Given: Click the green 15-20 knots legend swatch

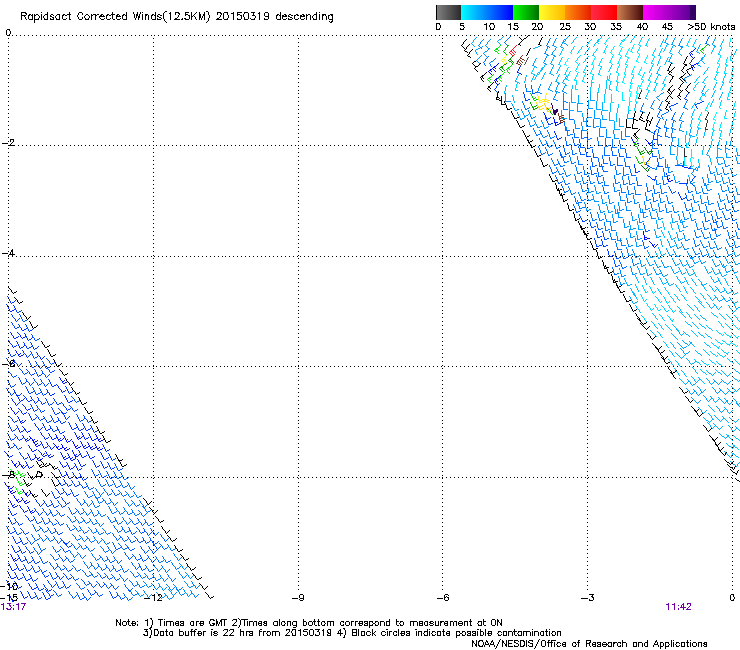Looking at the screenshot, I should 526,12.
